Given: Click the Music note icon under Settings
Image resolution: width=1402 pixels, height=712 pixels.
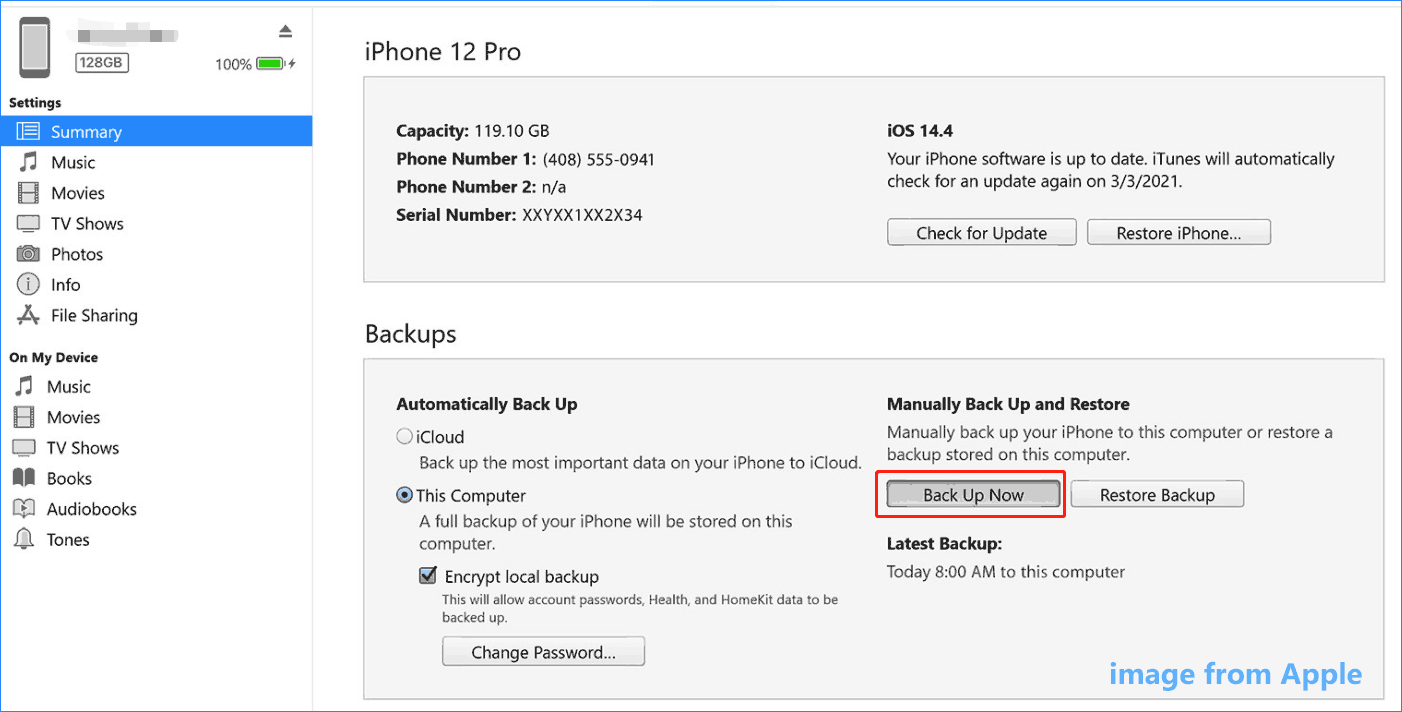Looking at the screenshot, I should point(28,162).
